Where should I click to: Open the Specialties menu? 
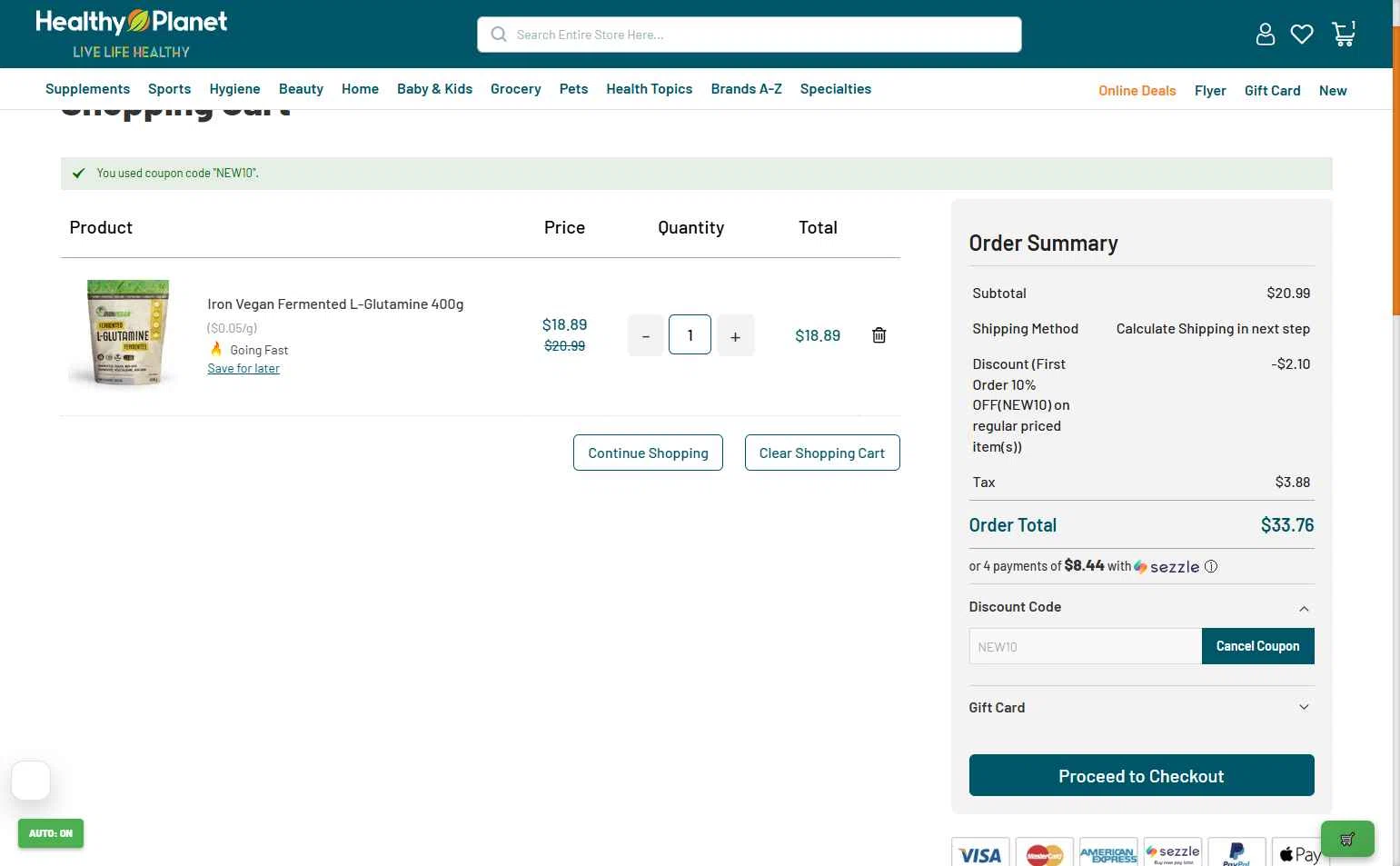[x=835, y=89]
